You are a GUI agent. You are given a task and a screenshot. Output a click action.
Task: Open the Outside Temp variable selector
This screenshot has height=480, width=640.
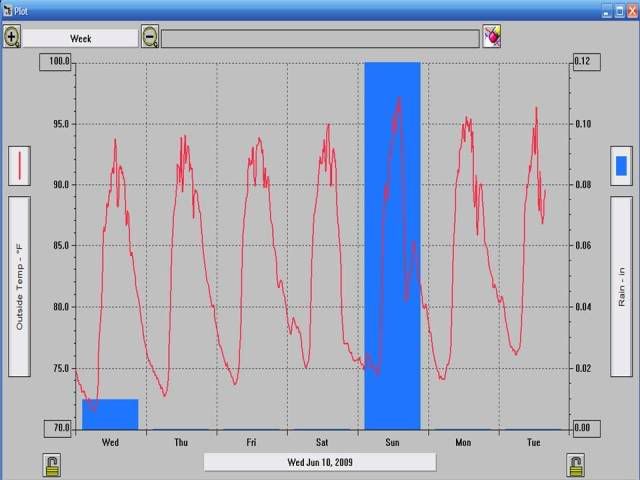19,286
